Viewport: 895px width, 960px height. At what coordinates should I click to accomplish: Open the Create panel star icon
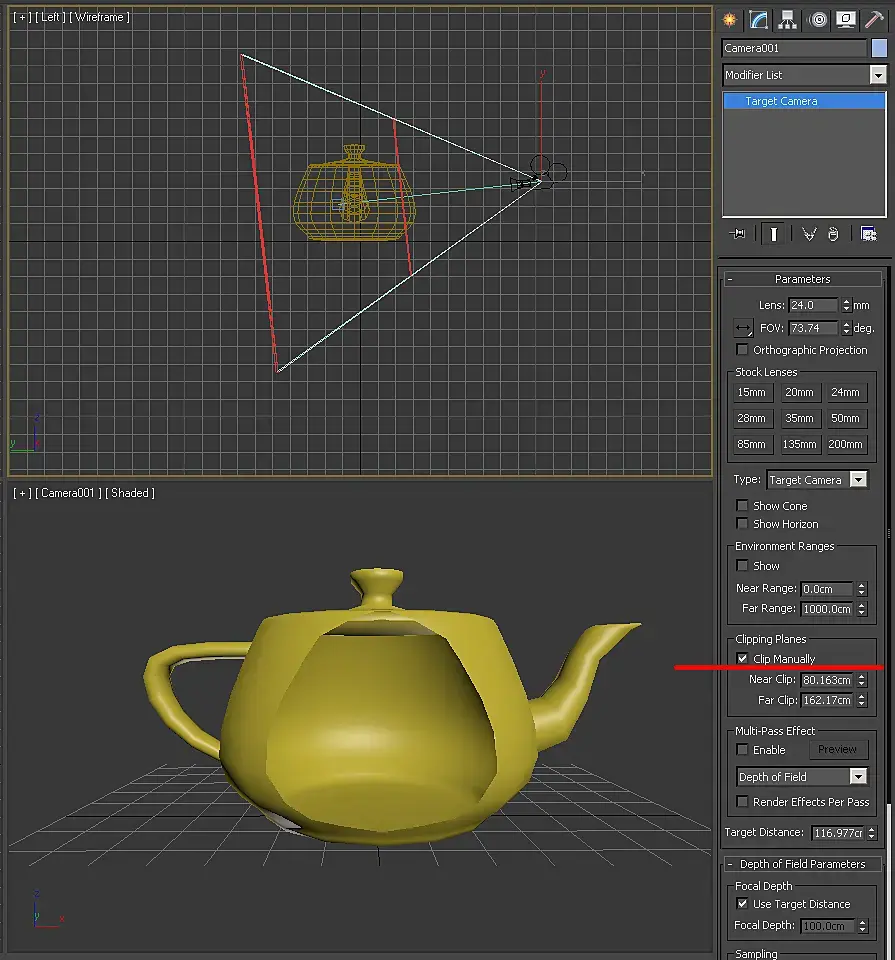pyautogui.click(x=729, y=20)
